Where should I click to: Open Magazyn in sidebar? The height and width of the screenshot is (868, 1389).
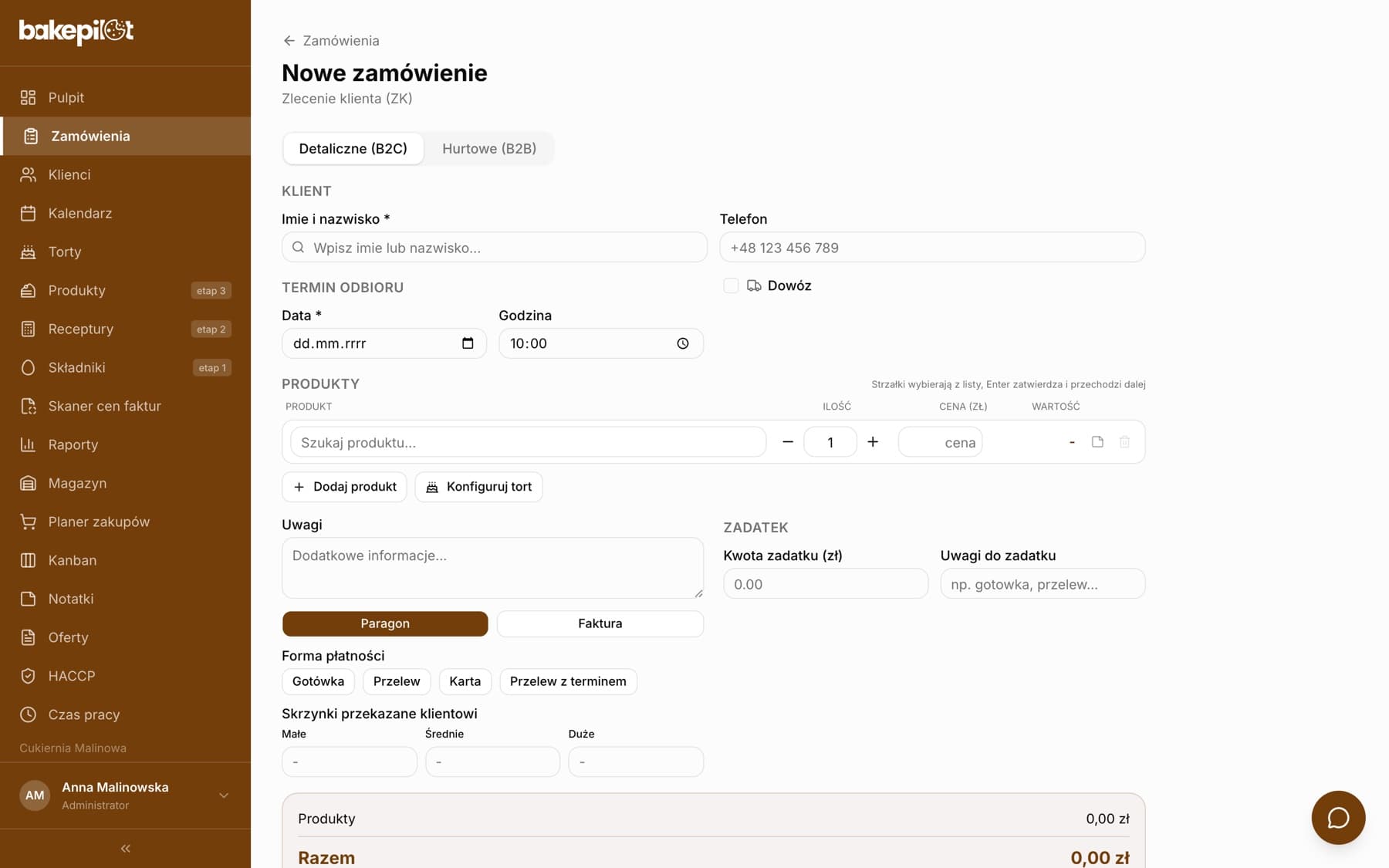click(126, 483)
